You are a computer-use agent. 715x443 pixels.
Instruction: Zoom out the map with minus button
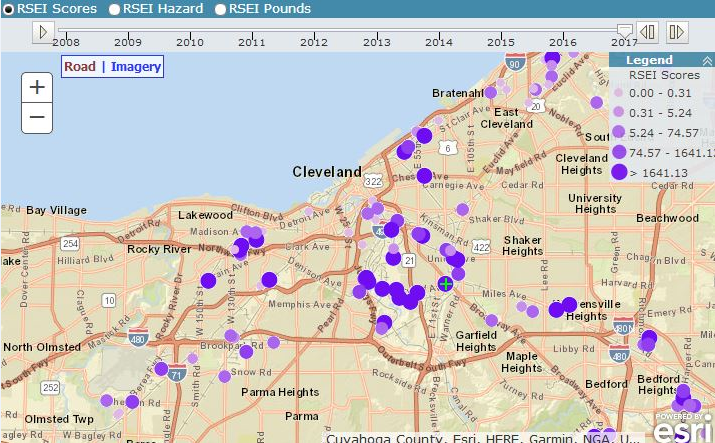tap(37, 117)
